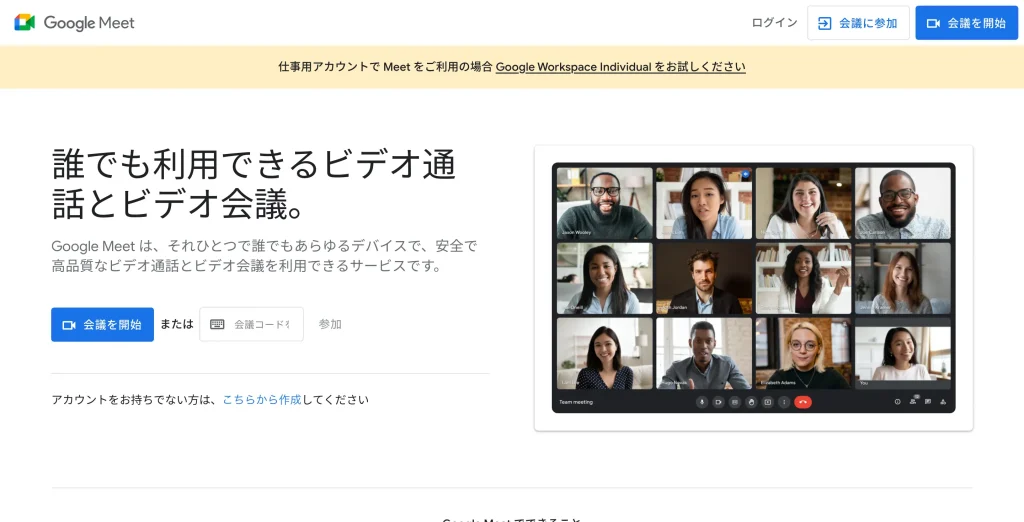Click the activities icon in preview toolbar

coord(943,402)
